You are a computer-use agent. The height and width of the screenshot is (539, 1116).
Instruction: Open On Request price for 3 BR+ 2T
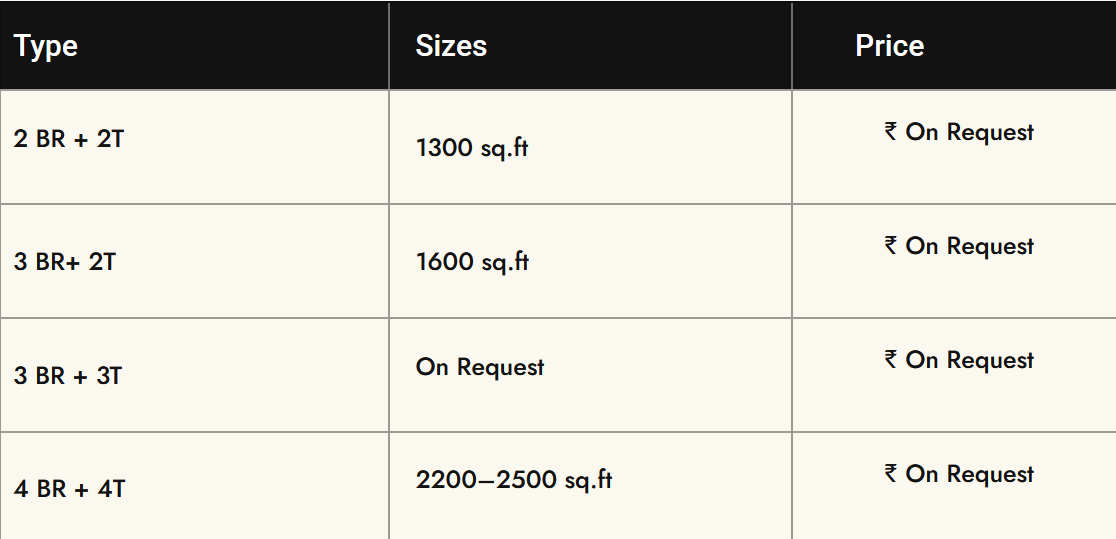[x=969, y=246]
